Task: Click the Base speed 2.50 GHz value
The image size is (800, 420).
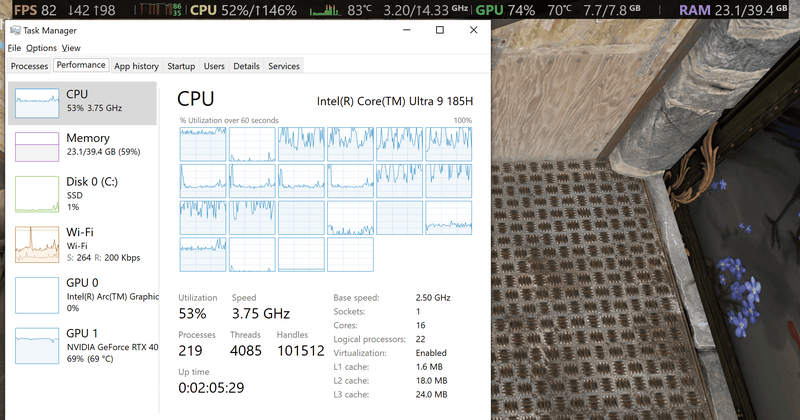Action: pos(433,298)
